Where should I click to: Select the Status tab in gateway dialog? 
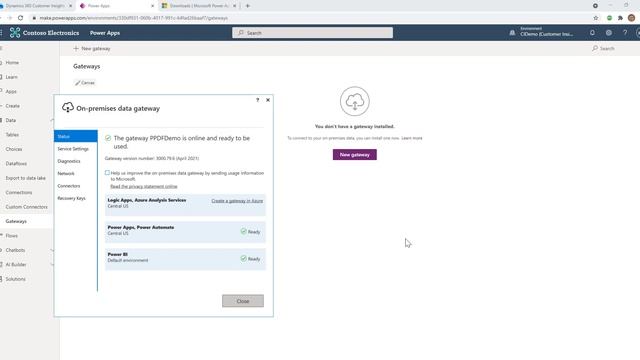click(x=76, y=136)
